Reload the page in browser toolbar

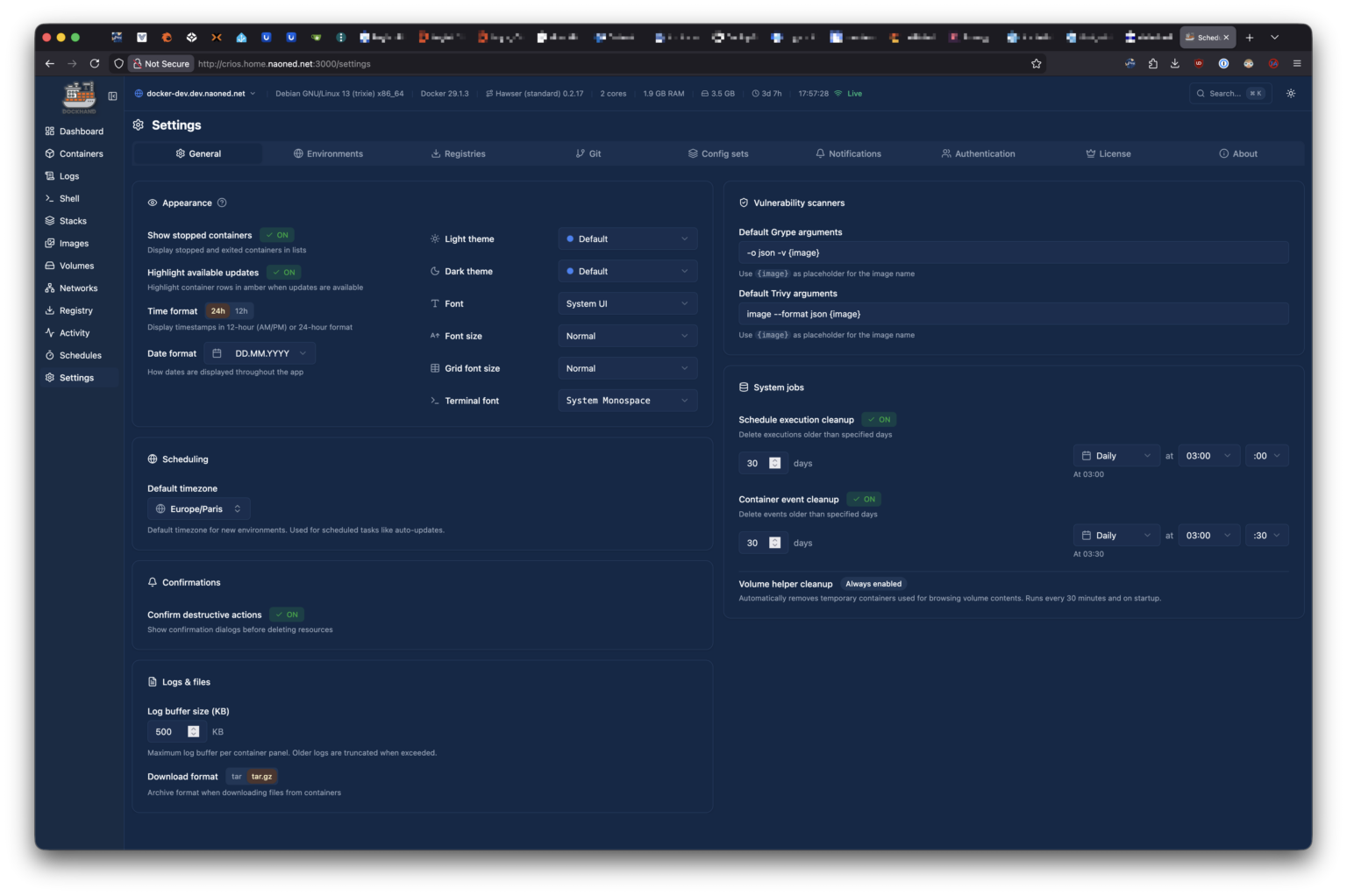[x=95, y=64]
